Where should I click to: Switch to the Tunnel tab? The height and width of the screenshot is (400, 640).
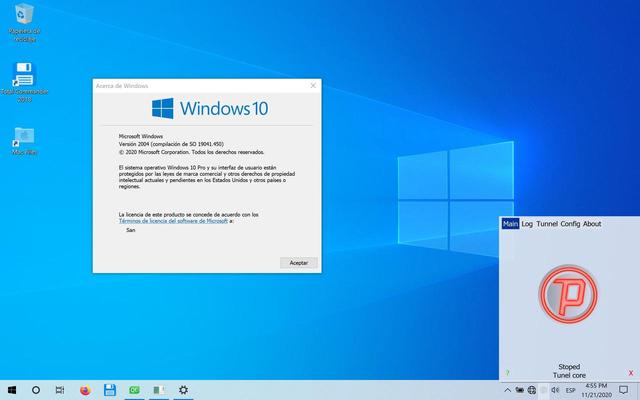point(547,224)
